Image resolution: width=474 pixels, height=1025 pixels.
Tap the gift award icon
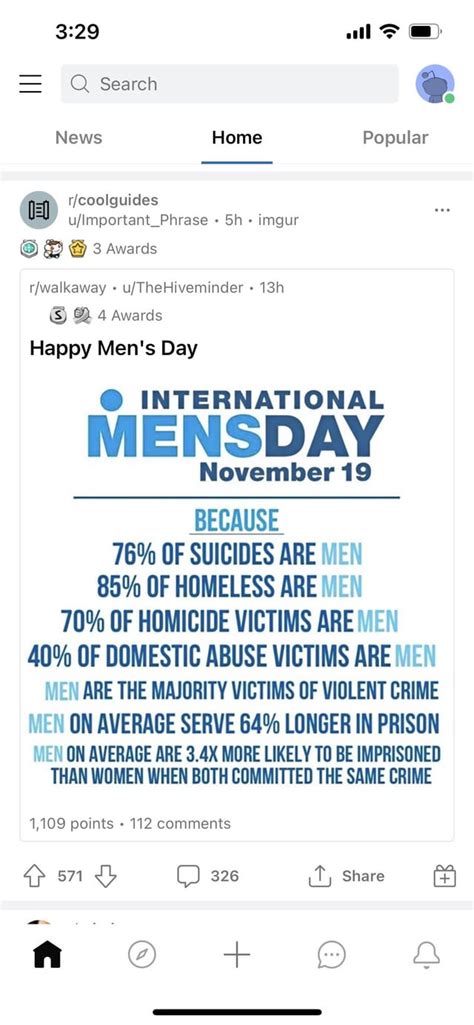point(444,876)
